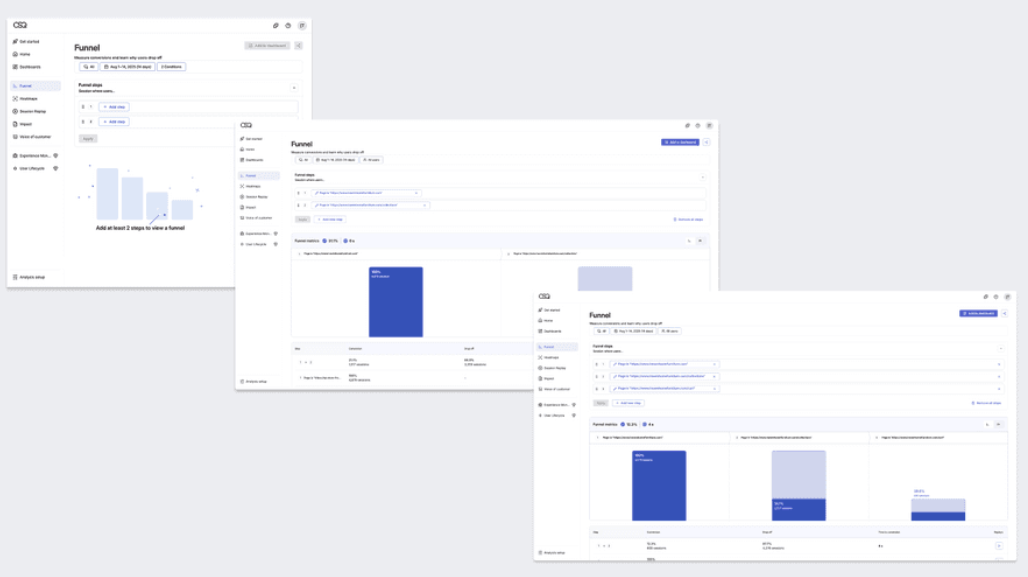Click third step page URL field in three-step funnel
Screen dimensions: 1028x577
tap(663, 388)
